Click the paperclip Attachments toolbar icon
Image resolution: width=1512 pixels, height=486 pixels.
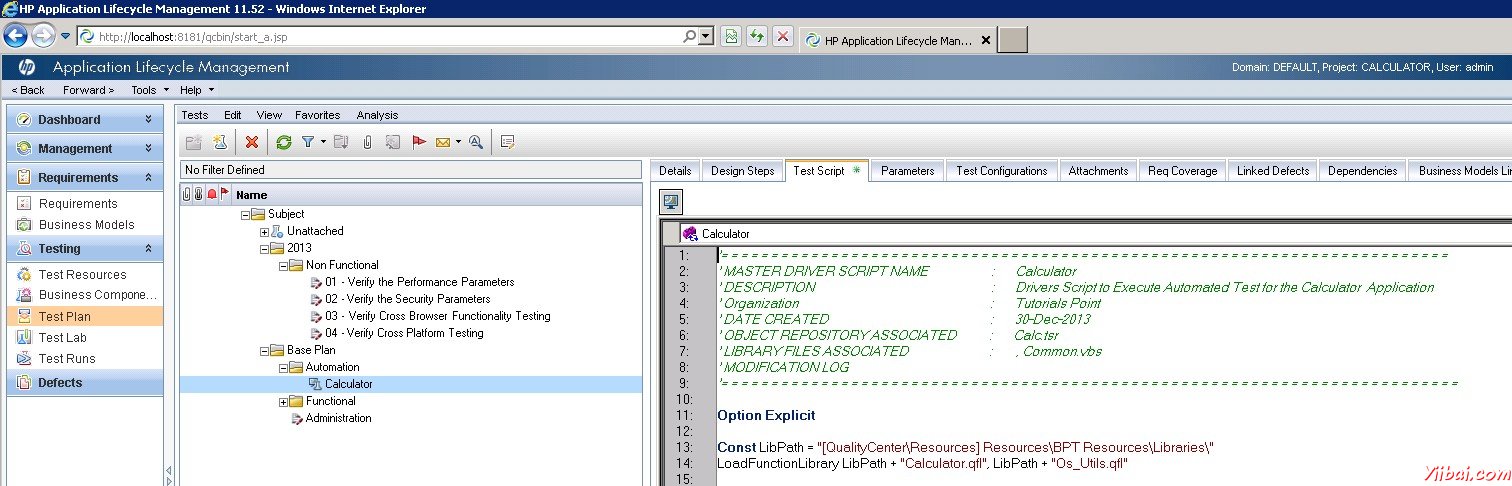367,142
